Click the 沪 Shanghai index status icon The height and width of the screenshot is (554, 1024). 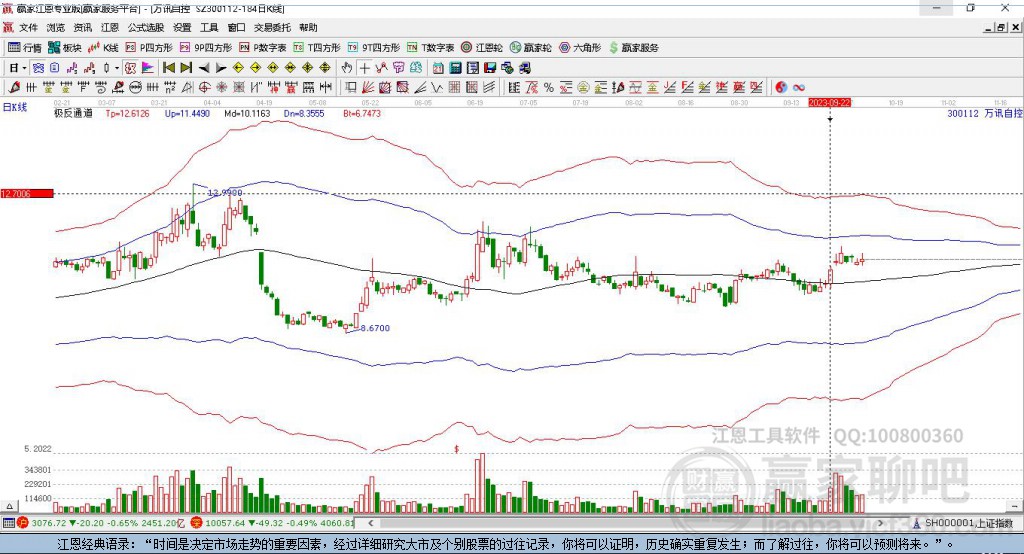click(x=23, y=523)
